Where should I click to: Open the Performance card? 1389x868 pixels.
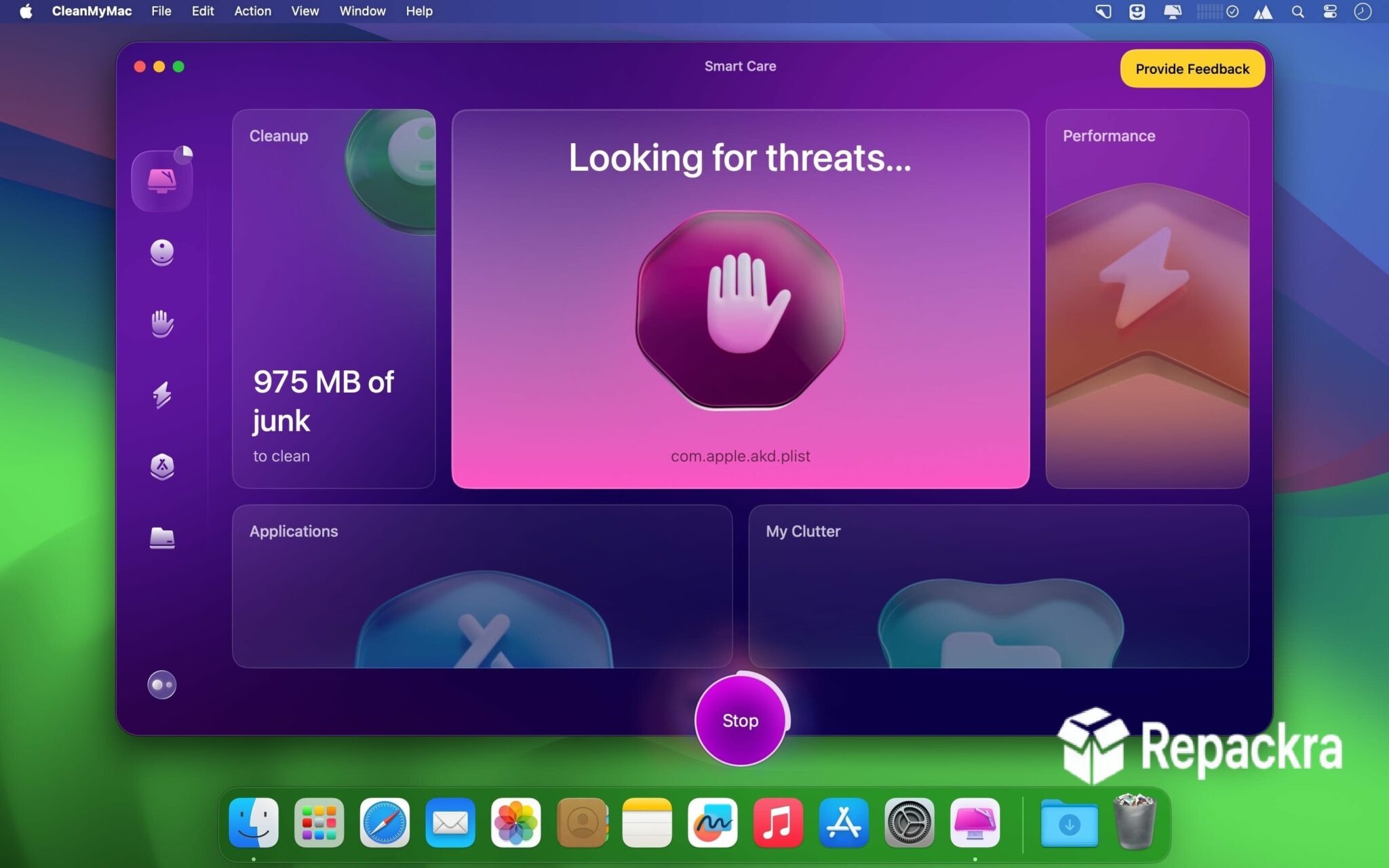pos(1147,298)
